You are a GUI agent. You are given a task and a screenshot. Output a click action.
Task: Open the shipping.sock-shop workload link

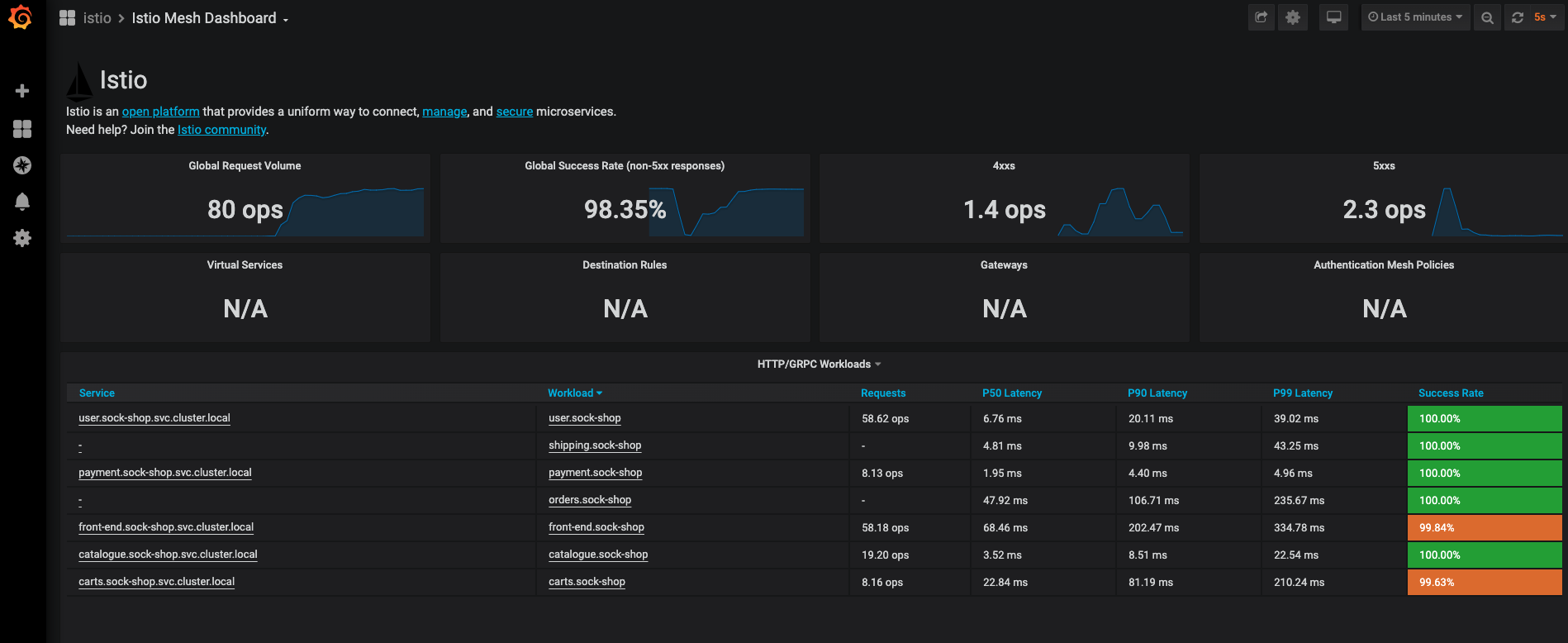point(595,445)
